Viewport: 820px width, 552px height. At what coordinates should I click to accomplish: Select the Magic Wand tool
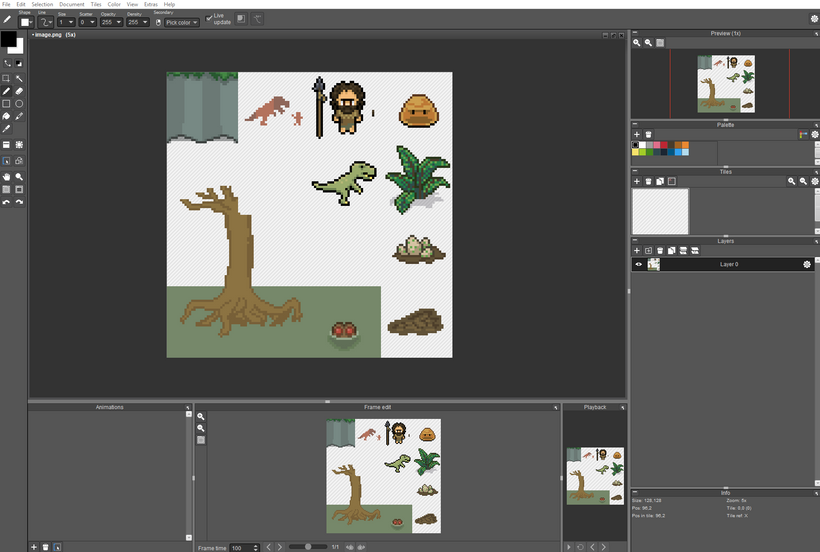[20, 78]
